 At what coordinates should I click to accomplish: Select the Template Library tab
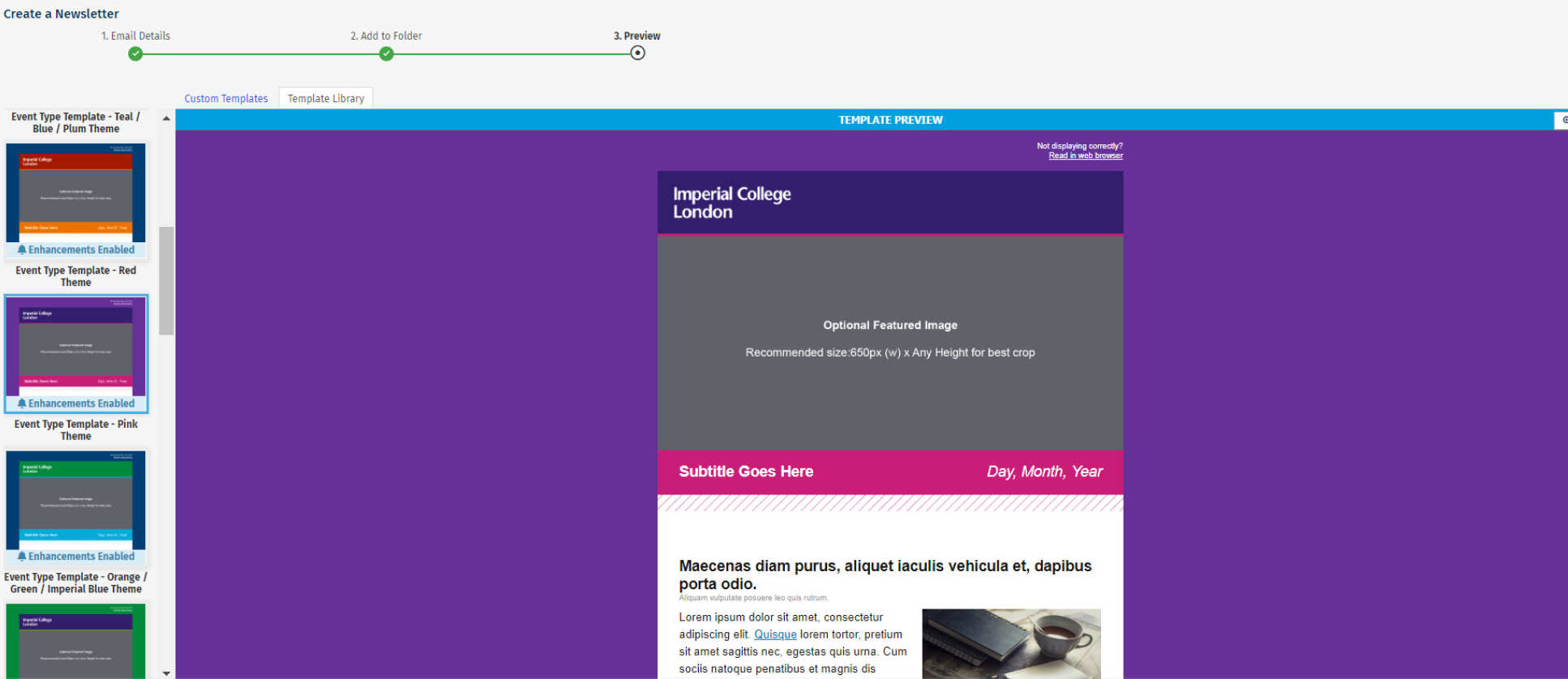326,99
